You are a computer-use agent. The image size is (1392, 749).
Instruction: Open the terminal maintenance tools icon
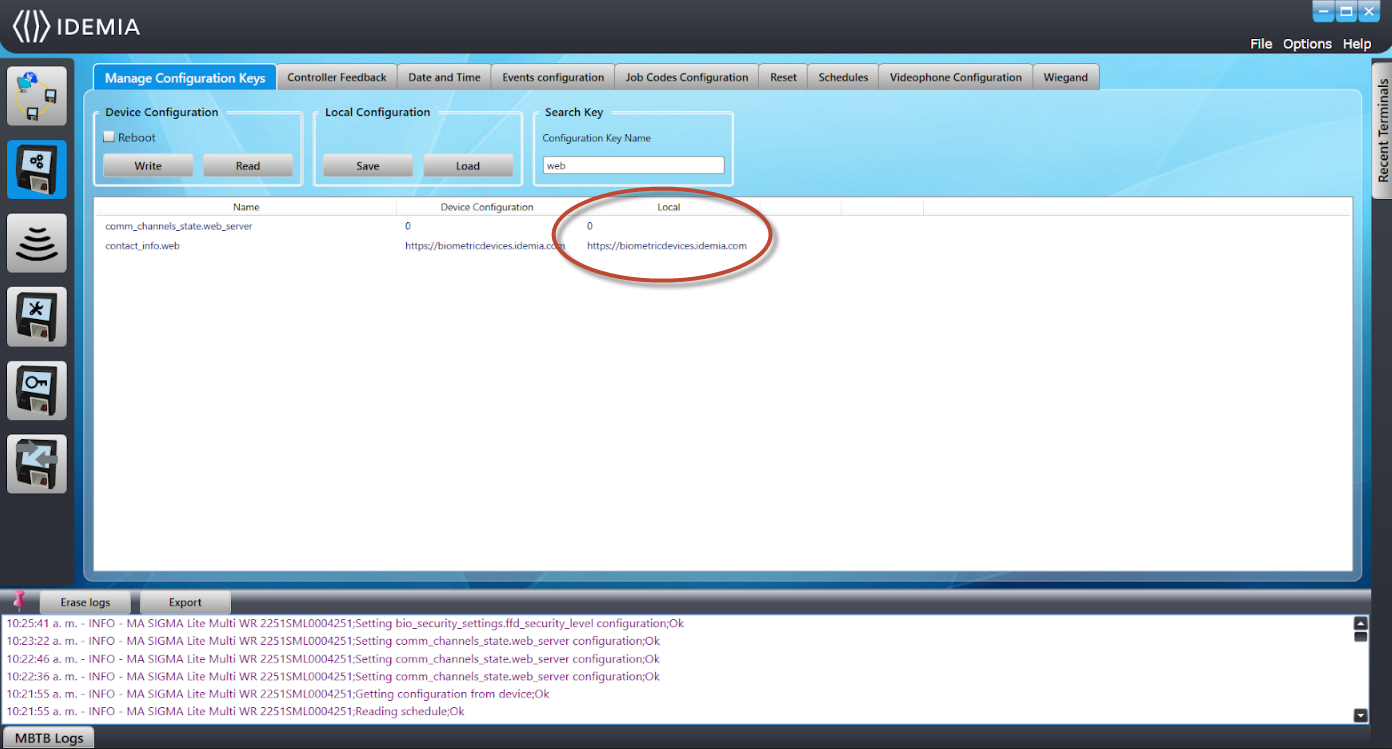(x=37, y=317)
